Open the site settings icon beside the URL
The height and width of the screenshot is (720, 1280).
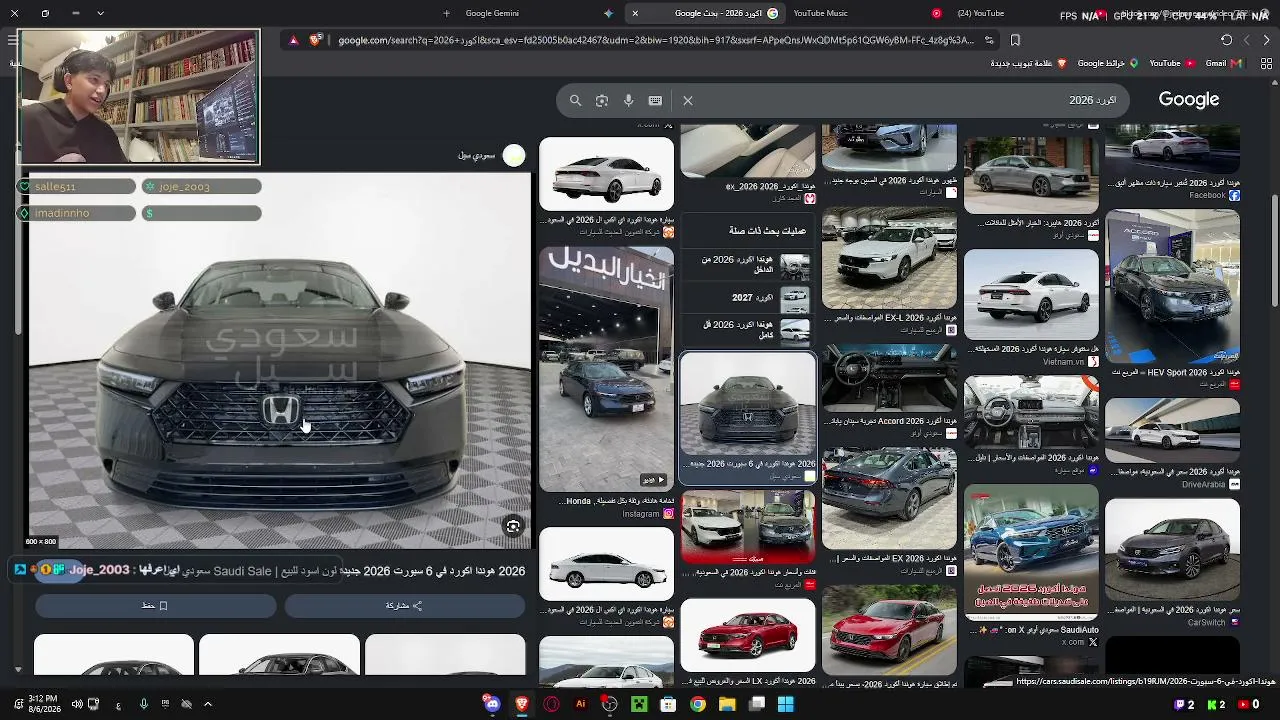[x=989, y=40]
